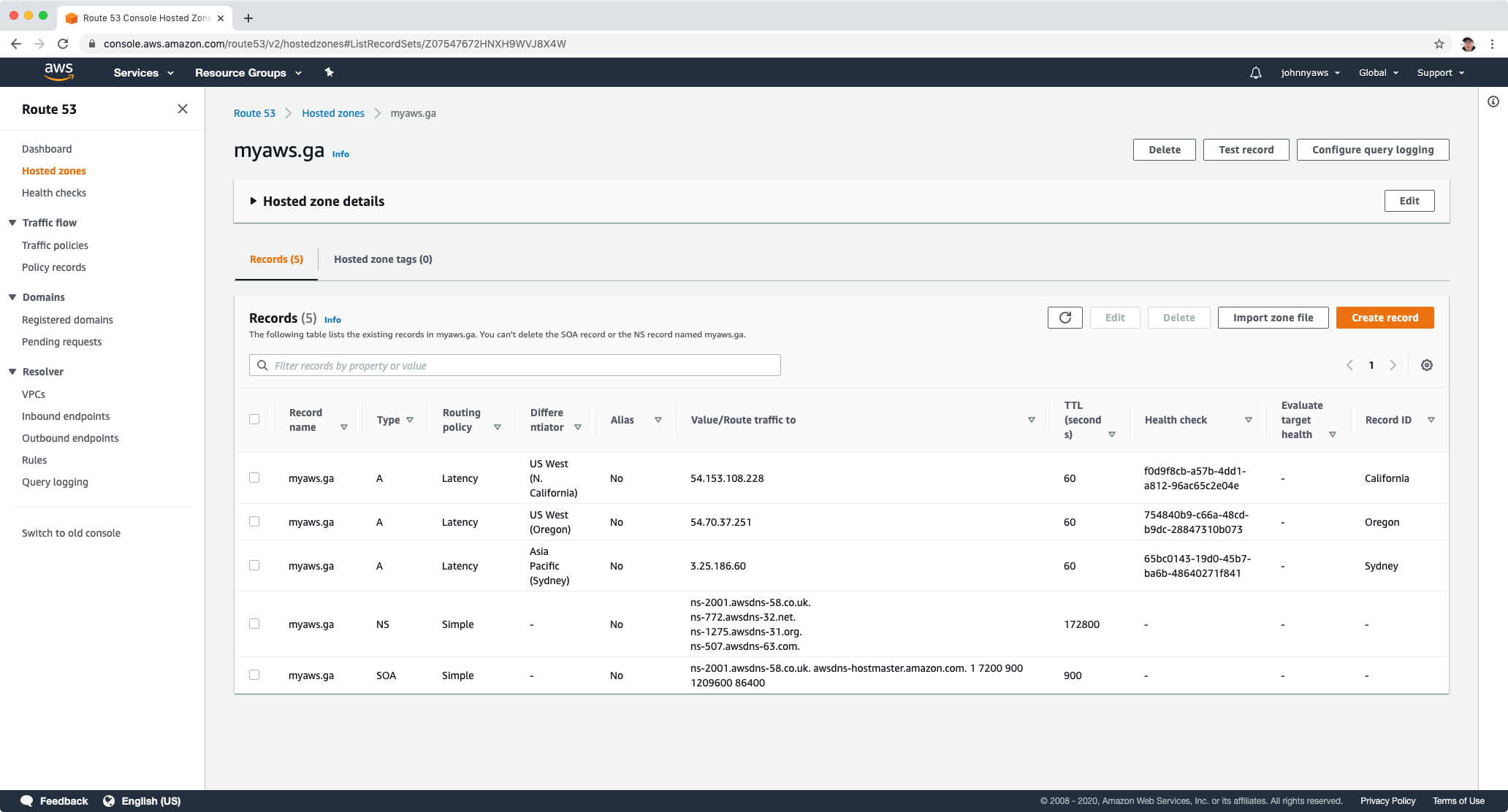
Task: Open the notifications bell icon
Action: click(x=1255, y=72)
